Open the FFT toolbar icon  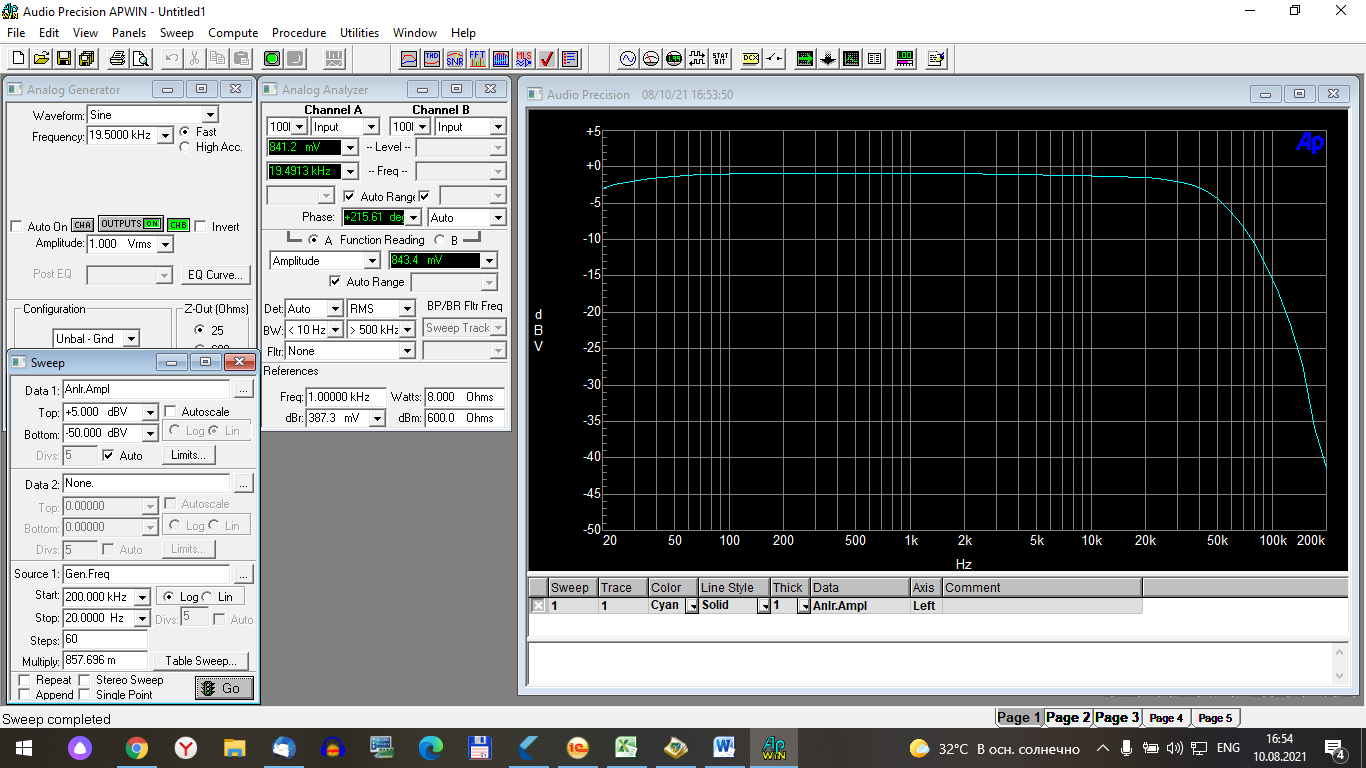478,59
